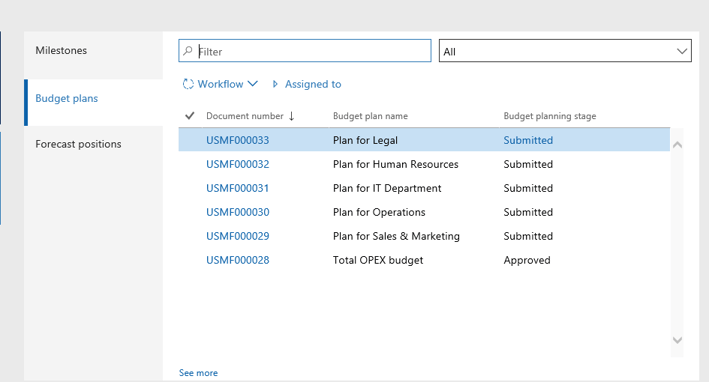The image size is (709, 382).
Task: Open the Milestones tab
Action: pyautogui.click(x=93, y=50)
